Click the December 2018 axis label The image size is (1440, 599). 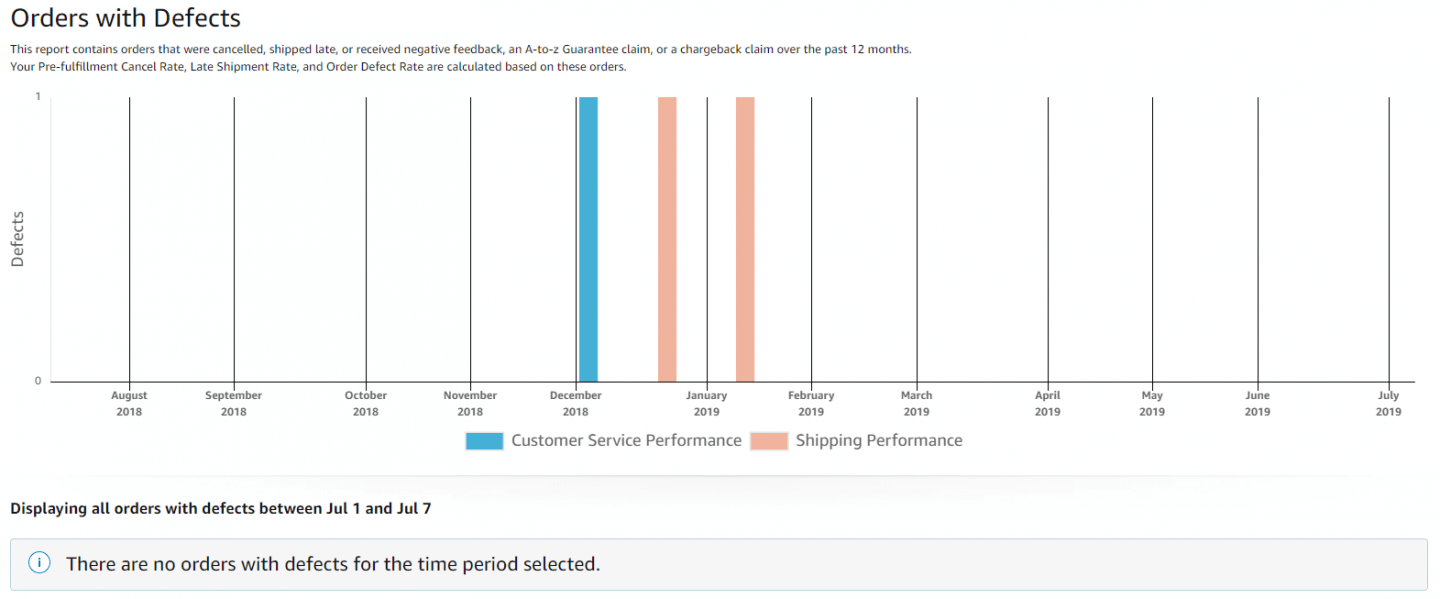[576, 403]
